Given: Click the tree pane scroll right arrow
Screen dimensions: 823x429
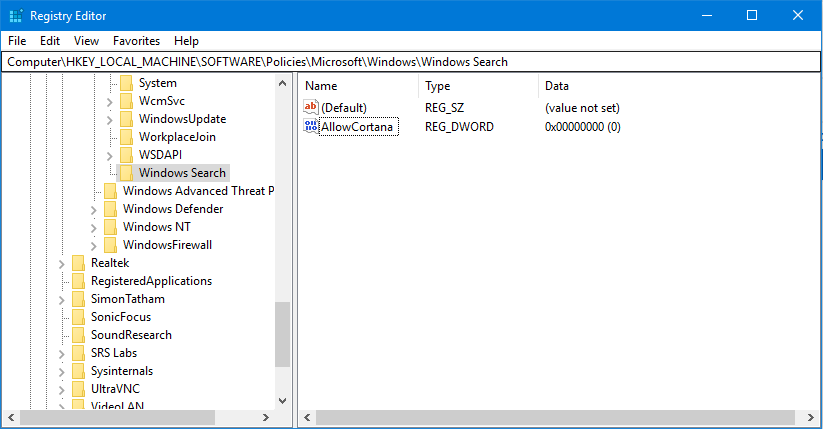Looking at the screenshot, I should coord(266,418).
